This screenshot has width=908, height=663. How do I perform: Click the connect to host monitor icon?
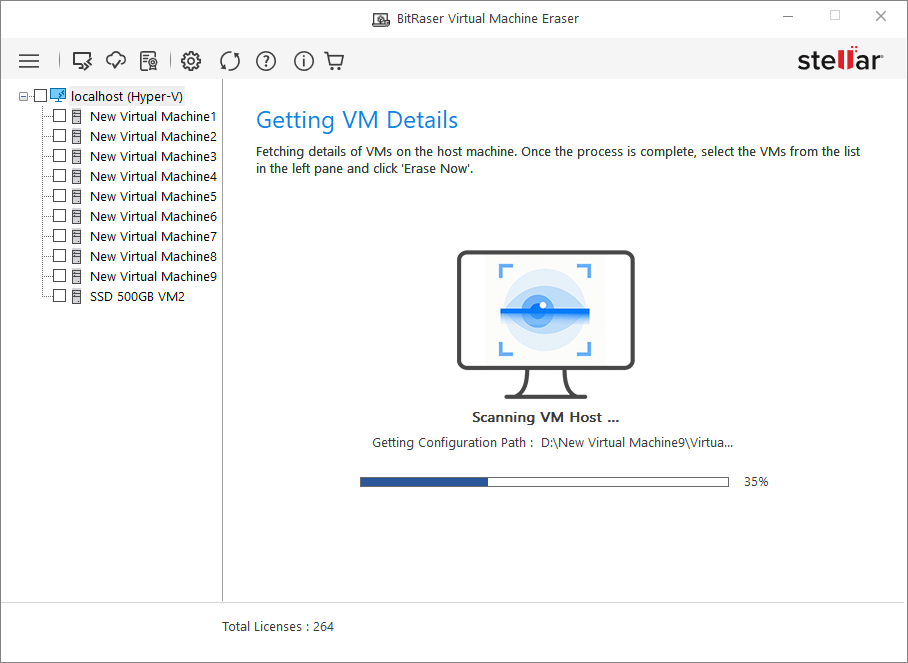point(82,61)
